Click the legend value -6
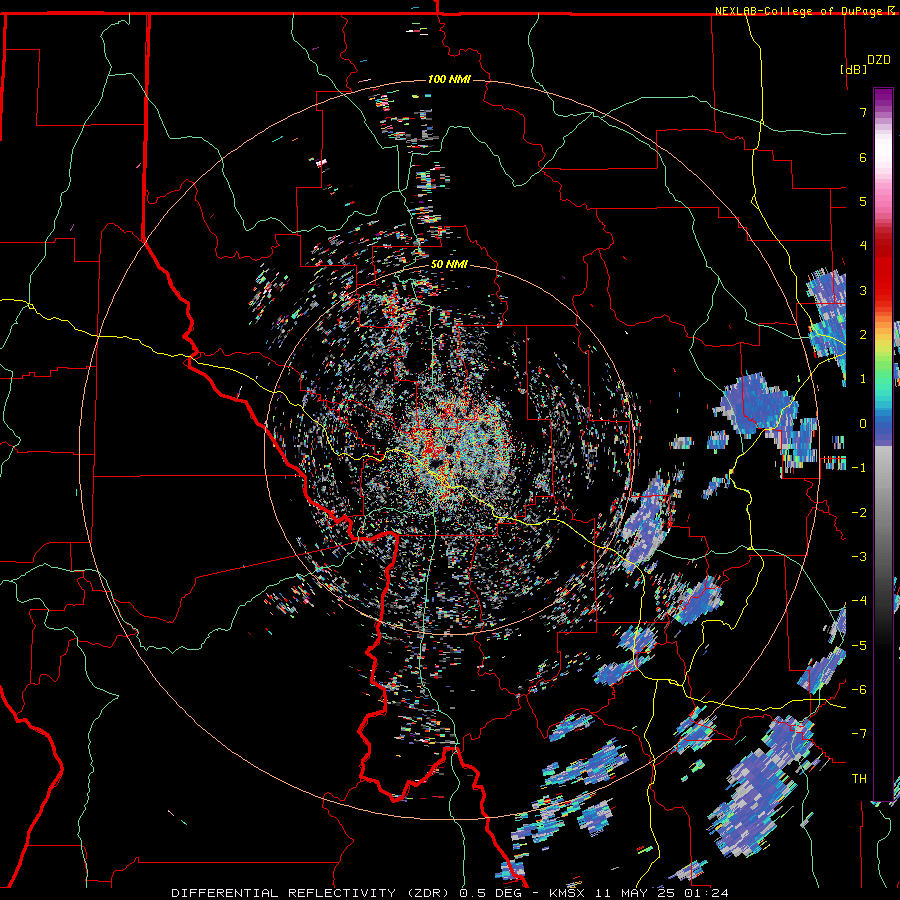900x900 pixels. 859,689
